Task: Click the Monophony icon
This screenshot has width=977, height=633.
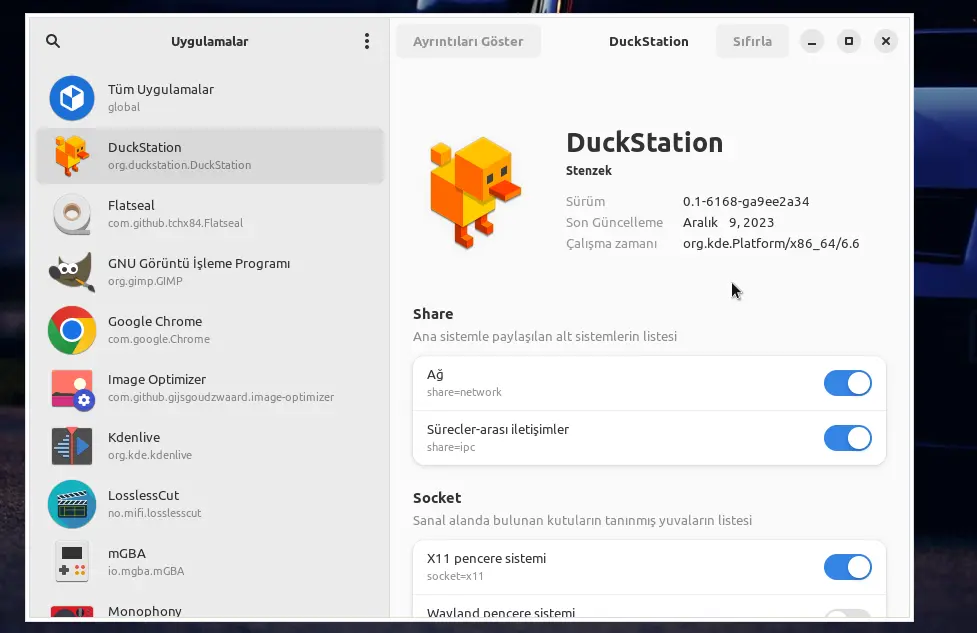Action: 72,611
